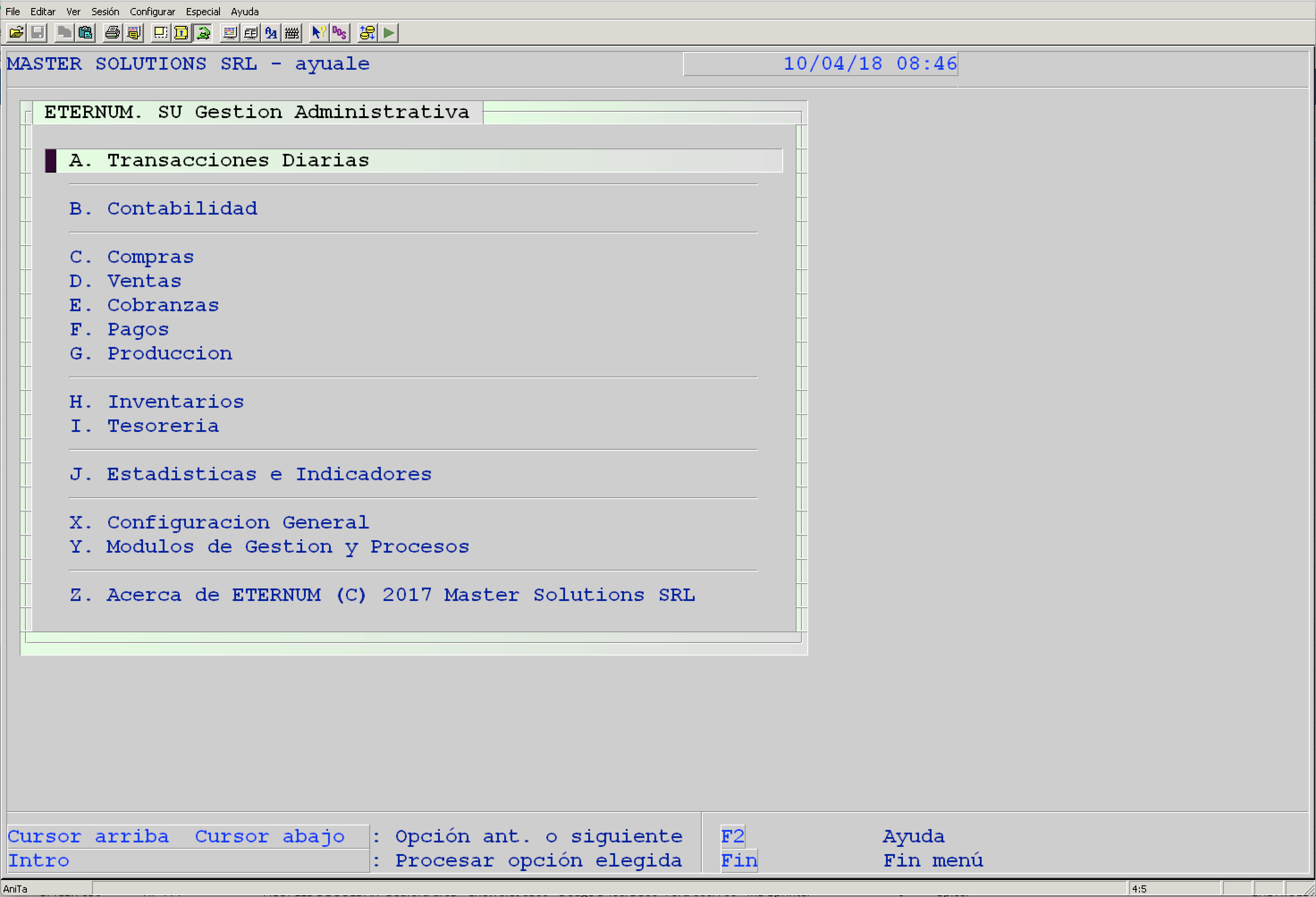The width and height of the screenshot is (1316, 897).
Task: Click the help pointer question icon
Action: 319,33
